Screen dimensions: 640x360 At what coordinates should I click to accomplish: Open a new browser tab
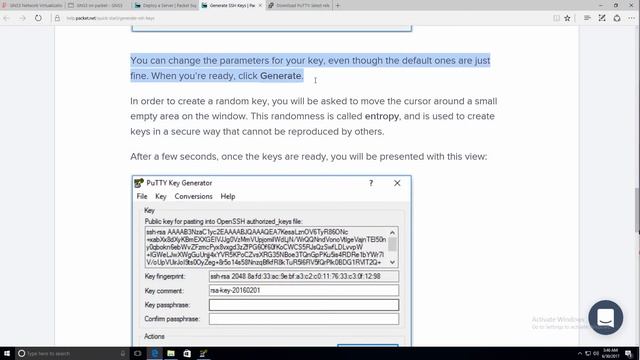tap(338, 5)
